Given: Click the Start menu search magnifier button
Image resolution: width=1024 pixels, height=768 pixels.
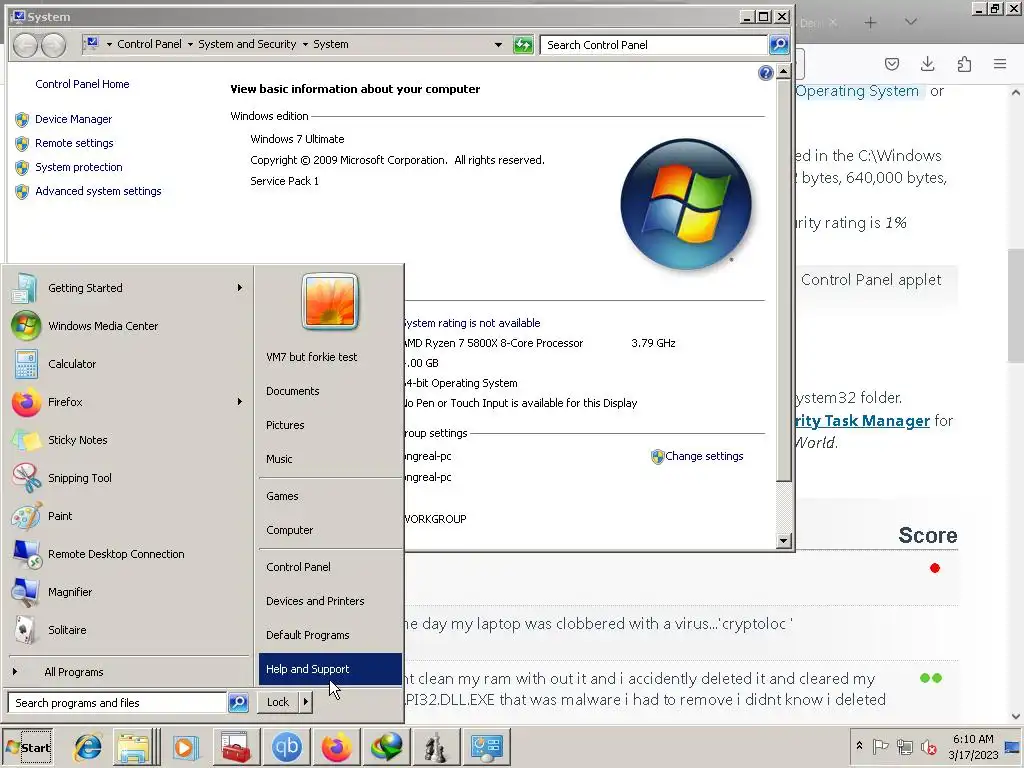Looking at the screenshot, I should [x=238, y=703].
